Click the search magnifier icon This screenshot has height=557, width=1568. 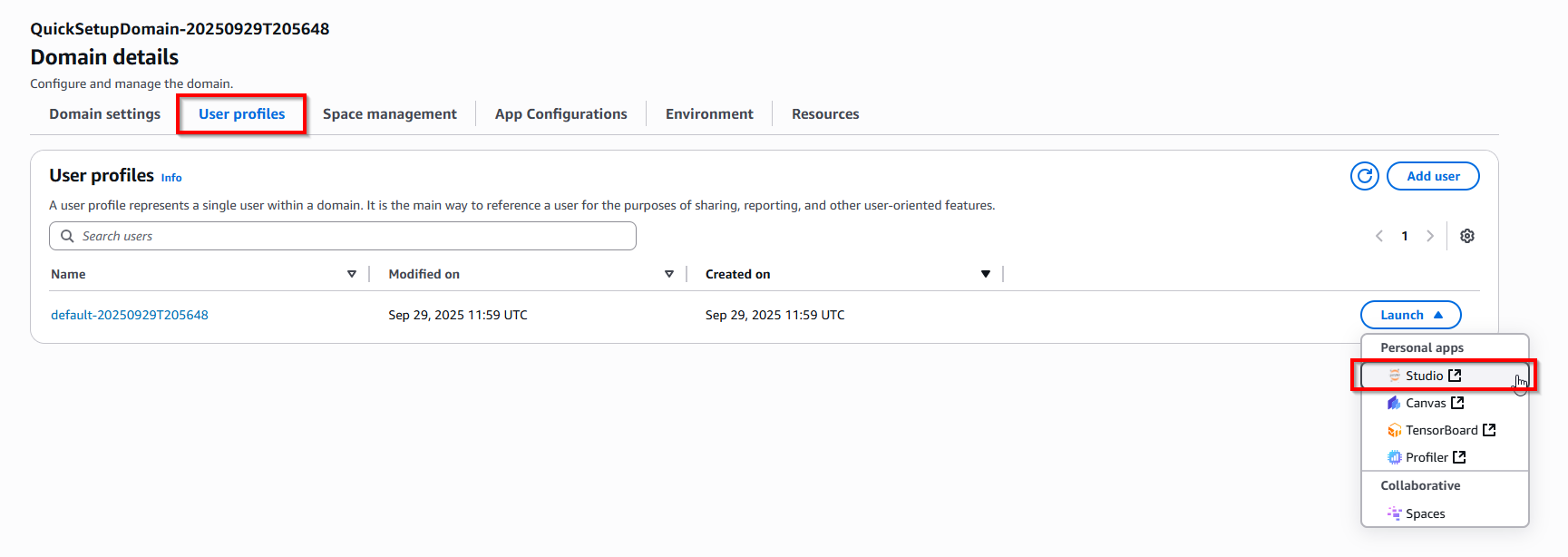click(67, 236)
